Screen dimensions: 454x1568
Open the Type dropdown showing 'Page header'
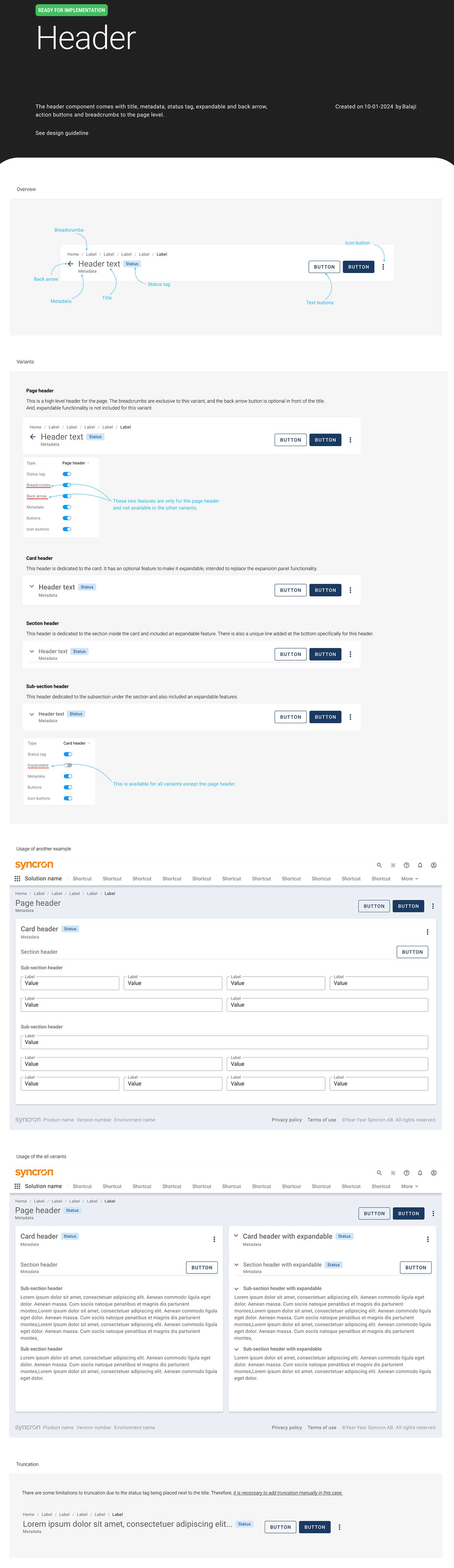76,463
